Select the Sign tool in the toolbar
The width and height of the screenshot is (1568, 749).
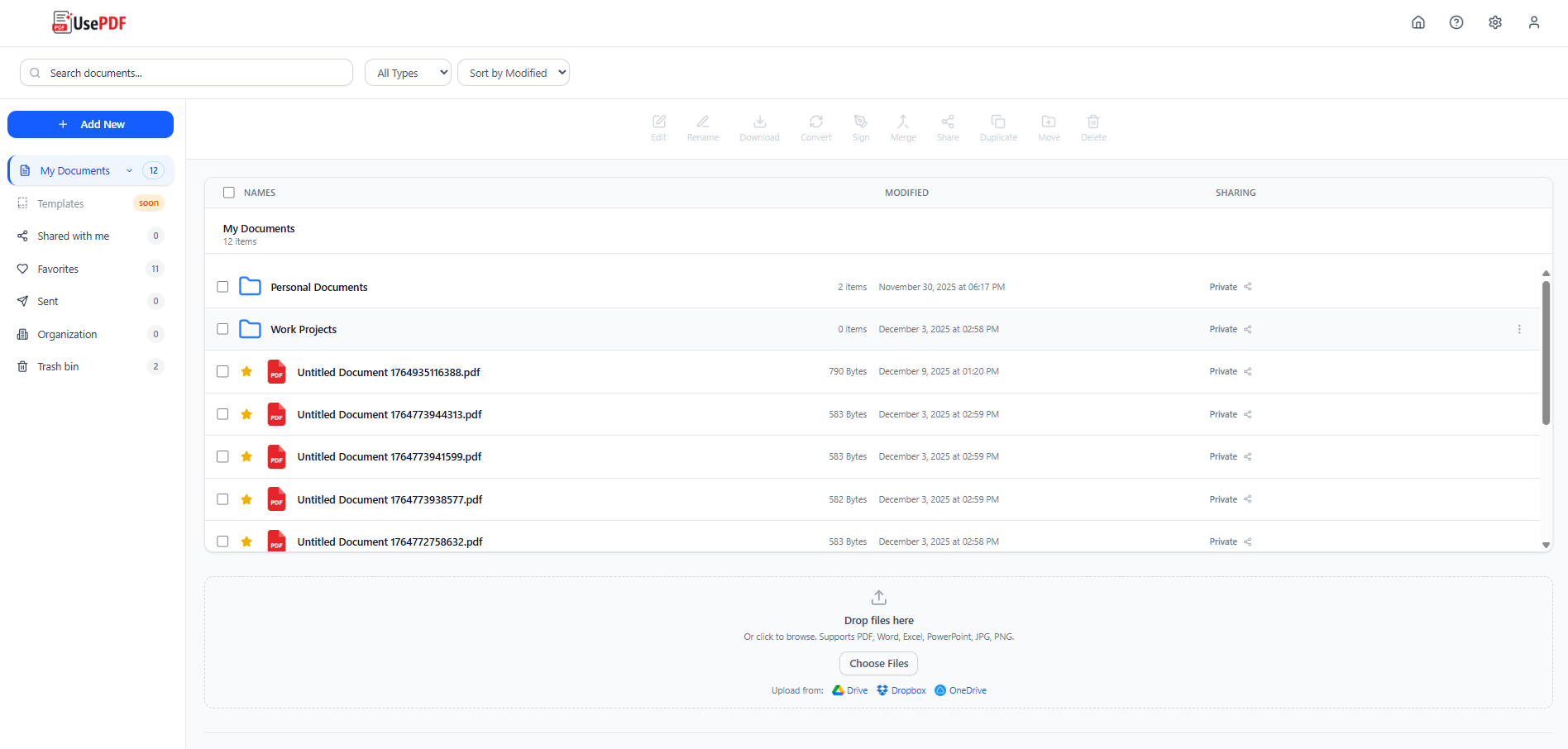pyautogui.click(x=861, y=127)
